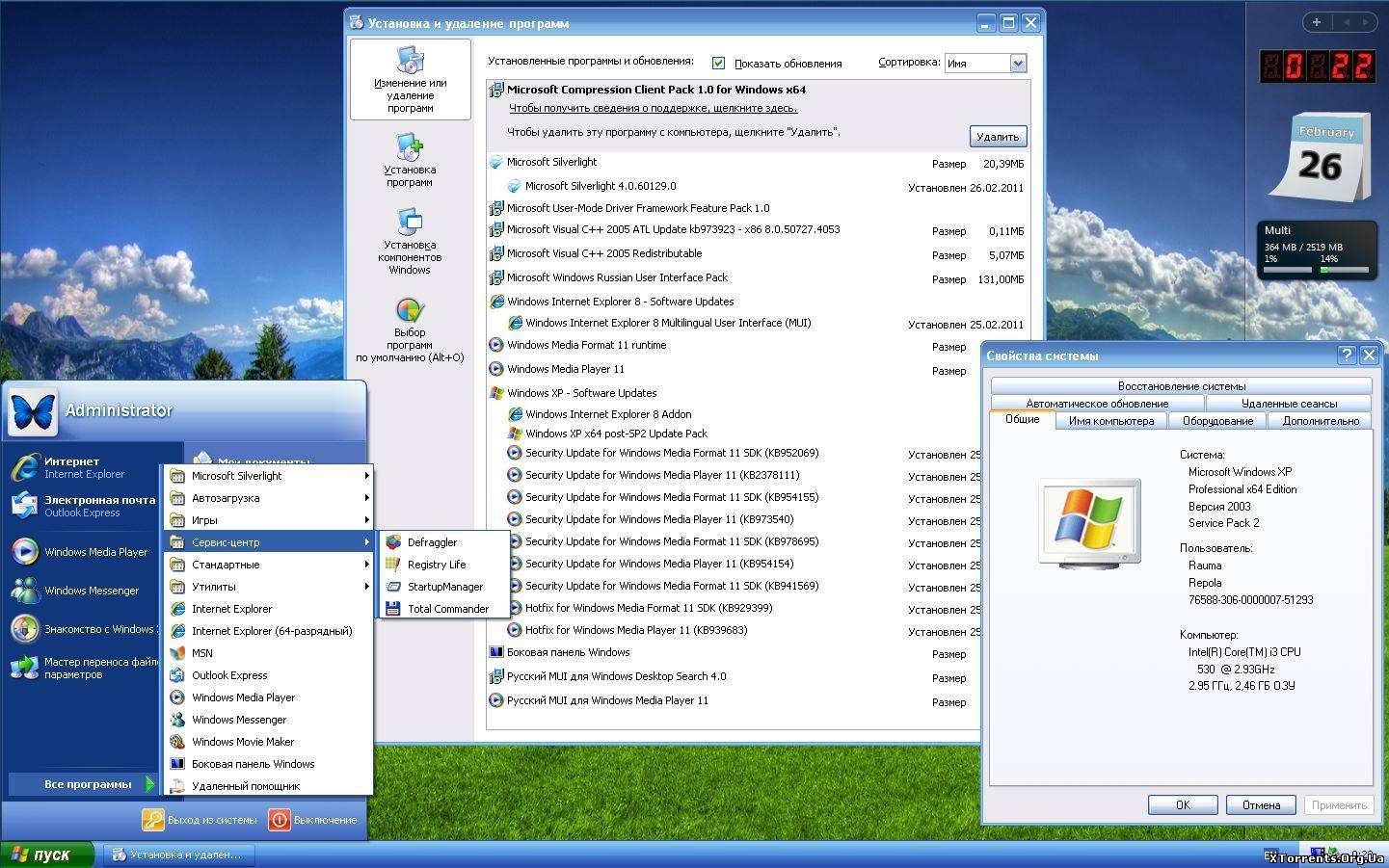Select Русский MUI для Windows Media Player 11
Screen dimensions: 1389x868
coord(759,700)
